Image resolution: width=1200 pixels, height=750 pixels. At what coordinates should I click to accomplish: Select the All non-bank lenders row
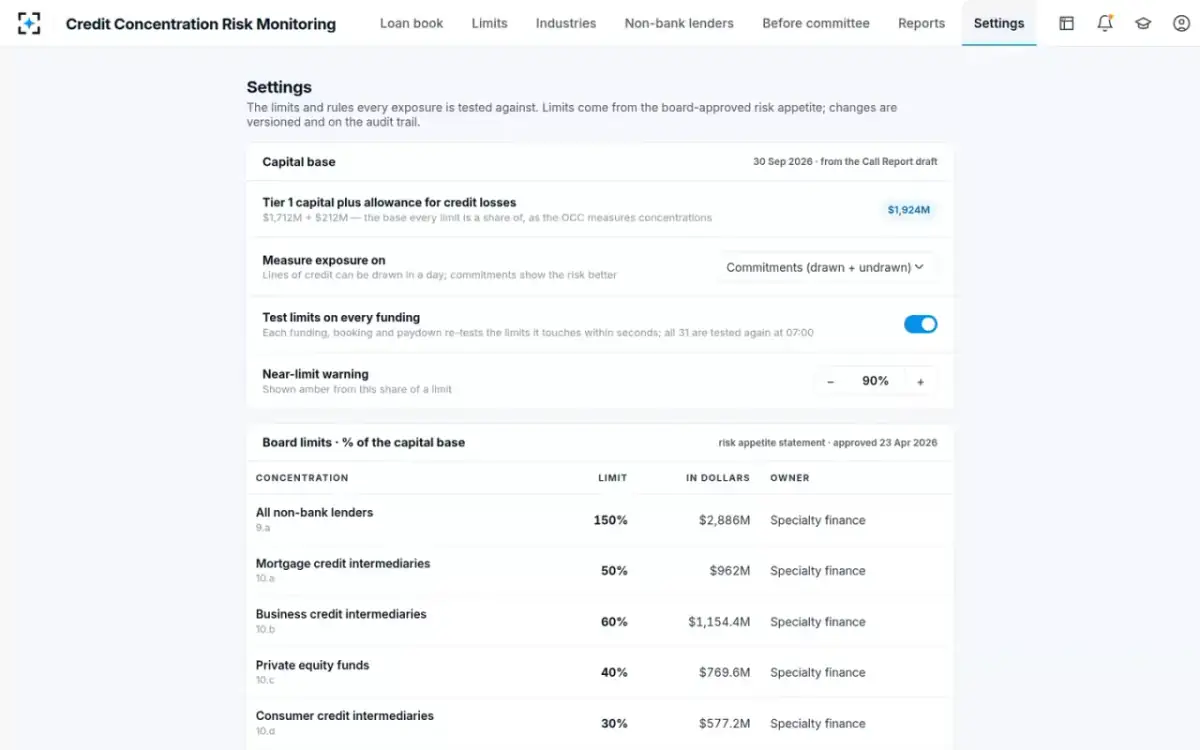point(600,520)
